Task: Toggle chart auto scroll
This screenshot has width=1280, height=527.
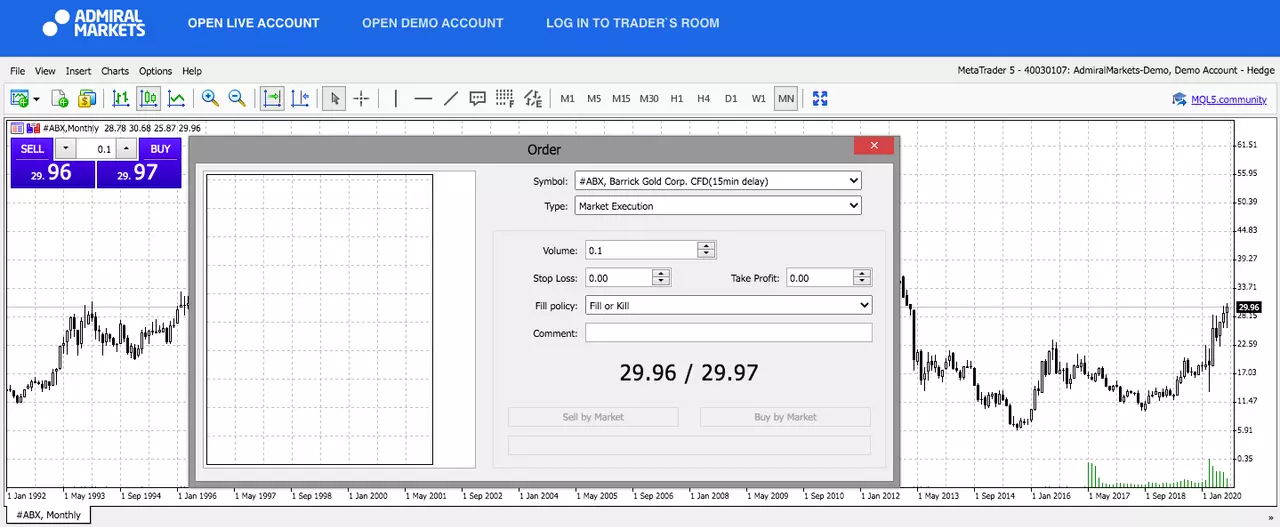Action: click(x=272, y=98)
